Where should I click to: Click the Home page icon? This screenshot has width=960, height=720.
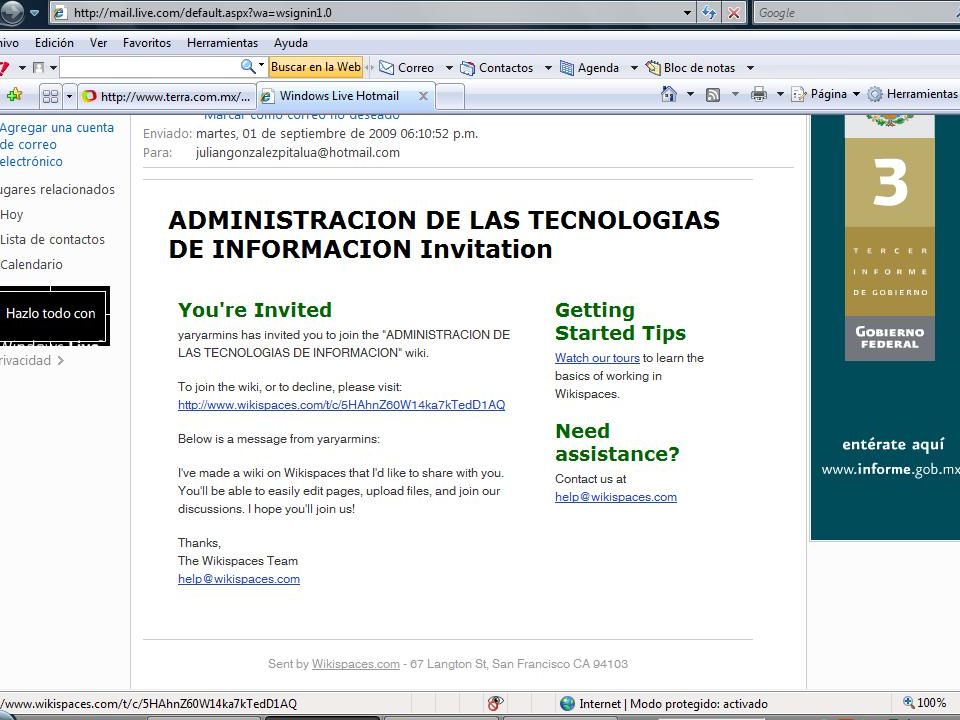tap(669, 94)
